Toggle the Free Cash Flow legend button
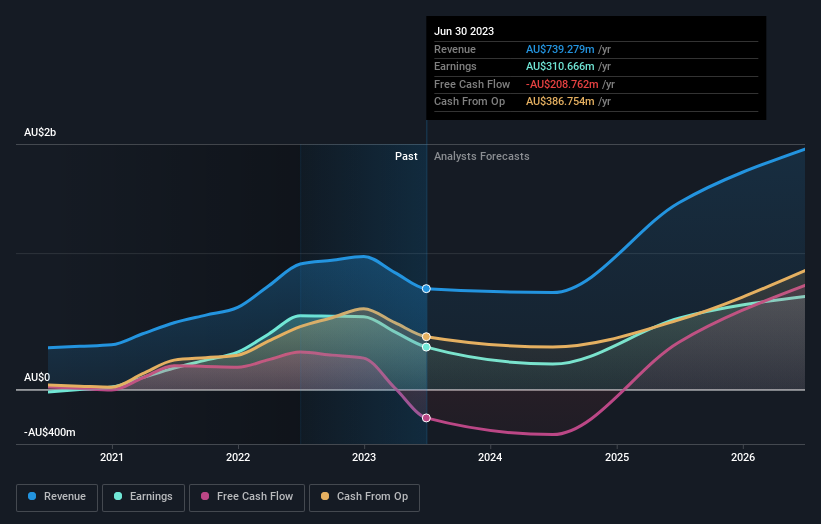This screenshot has width=821, height=524. [247, 497]
